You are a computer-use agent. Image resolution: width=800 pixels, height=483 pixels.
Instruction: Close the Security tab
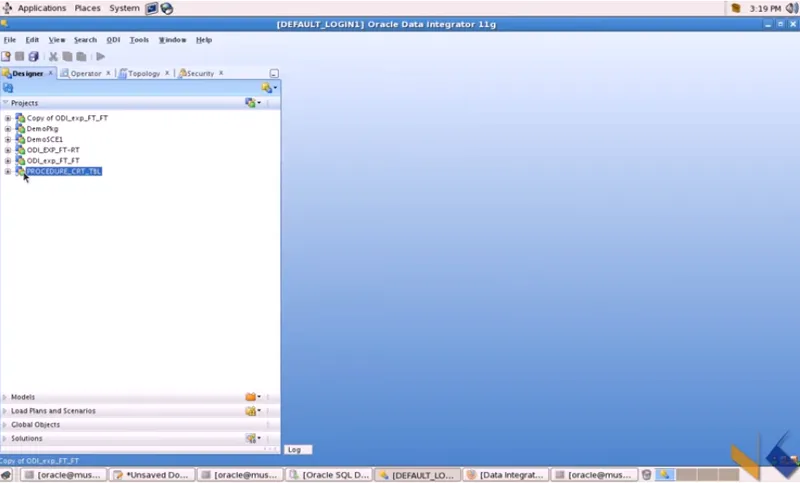pyautogui.click(x=221, y=73)
